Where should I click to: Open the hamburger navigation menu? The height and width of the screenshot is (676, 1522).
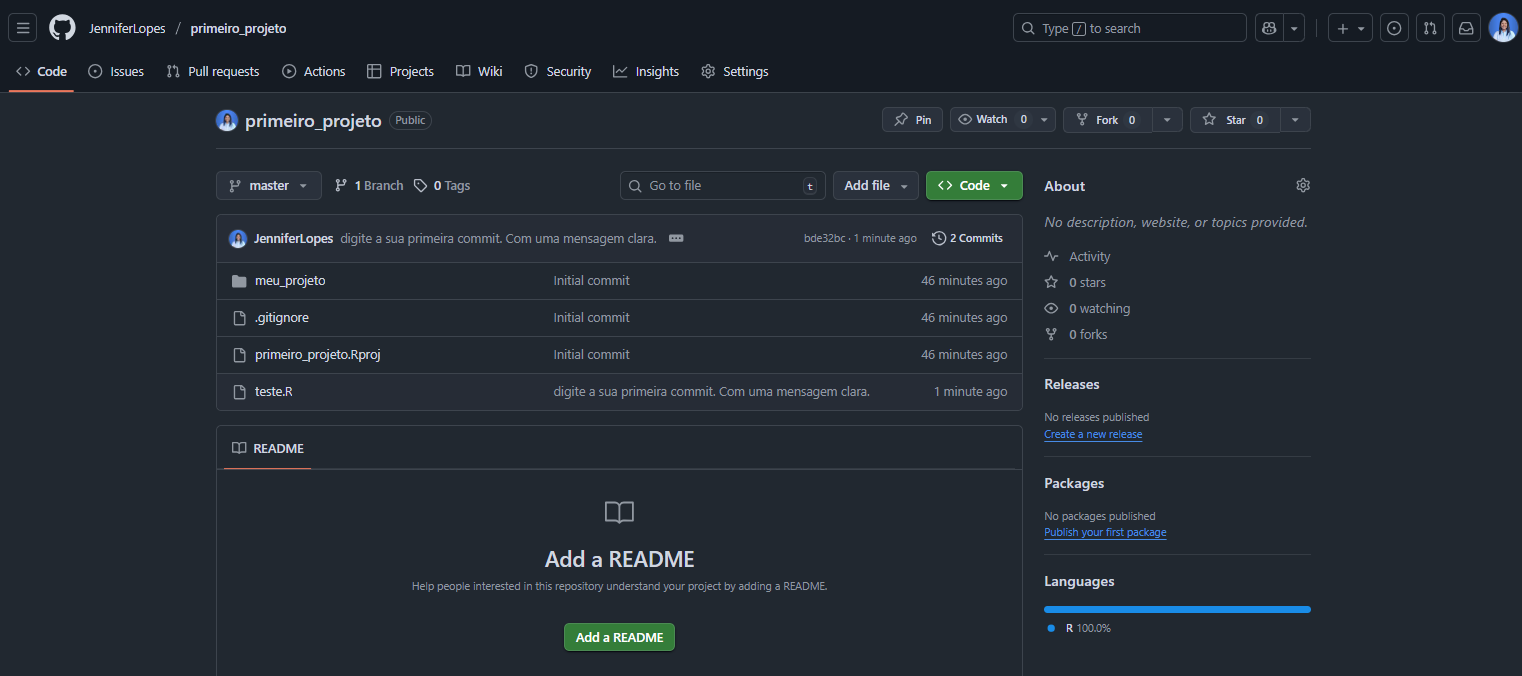[x=23, y=28]
